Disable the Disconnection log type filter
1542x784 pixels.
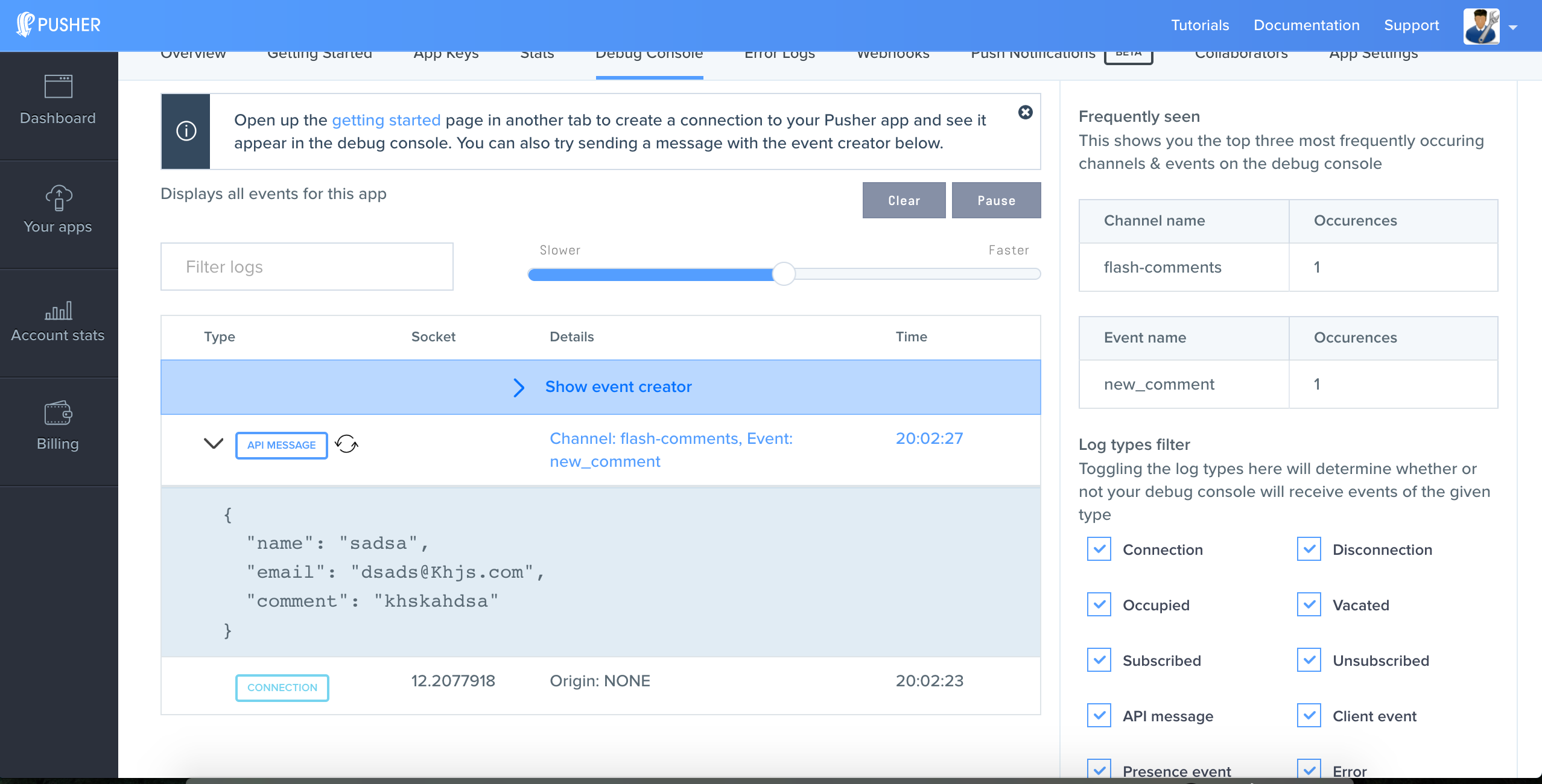click(x=1309, y=549)
